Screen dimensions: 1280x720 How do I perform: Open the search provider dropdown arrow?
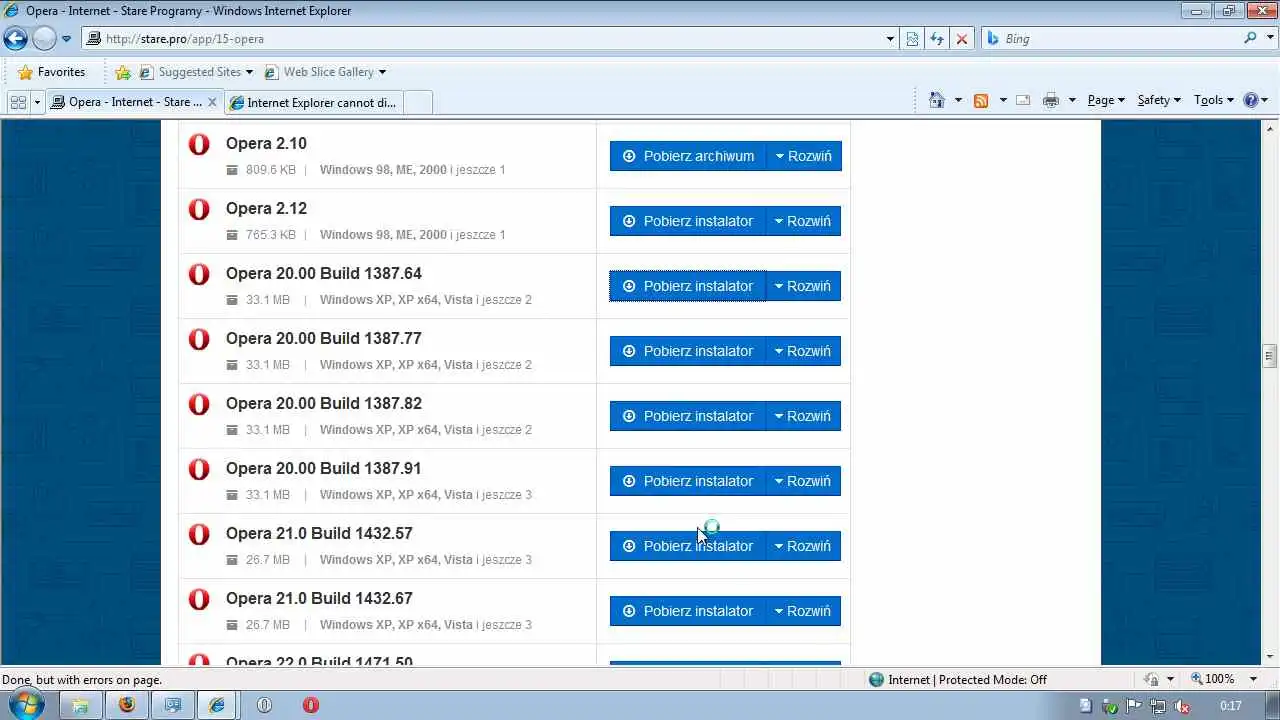[x=1269, y=39]
